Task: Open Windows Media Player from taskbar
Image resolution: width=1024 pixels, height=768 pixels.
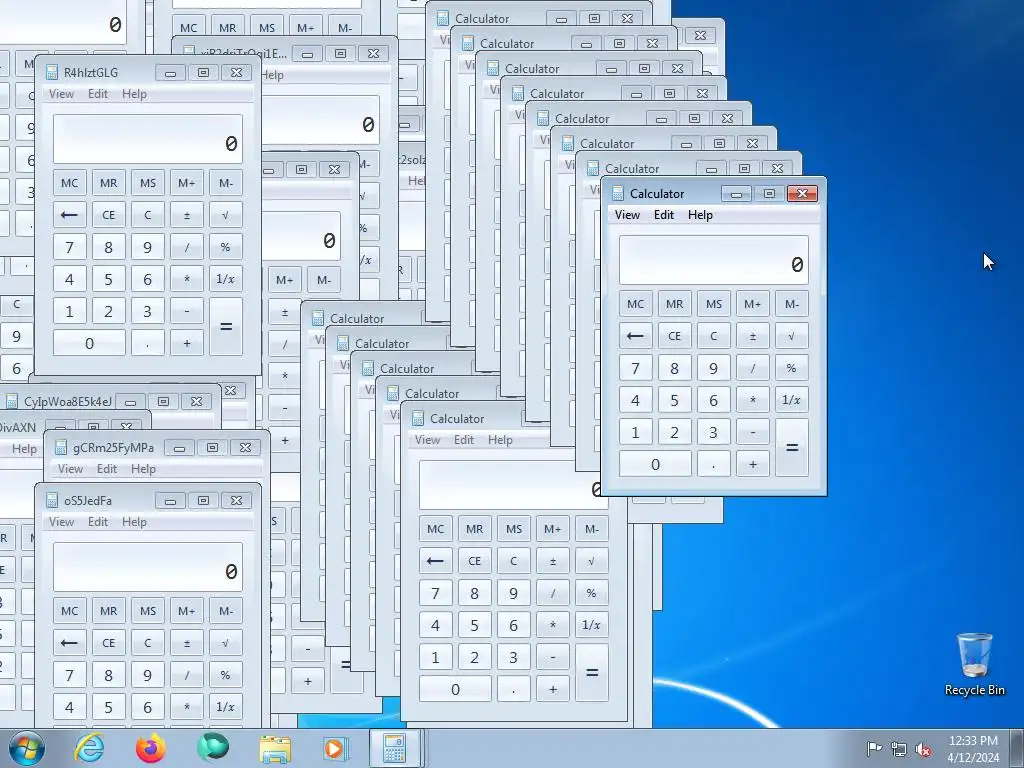Action: pos(336,748)
